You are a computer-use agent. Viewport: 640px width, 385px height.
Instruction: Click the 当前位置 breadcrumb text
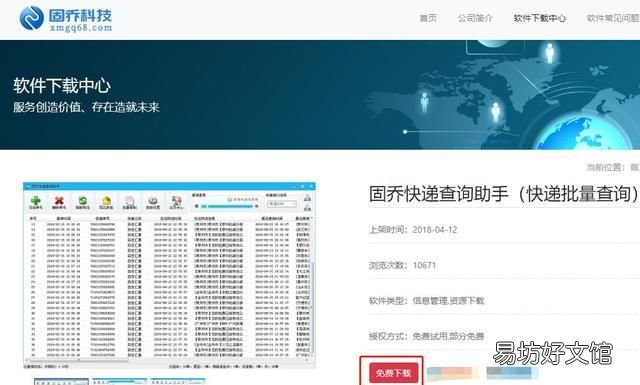(613, 167)
